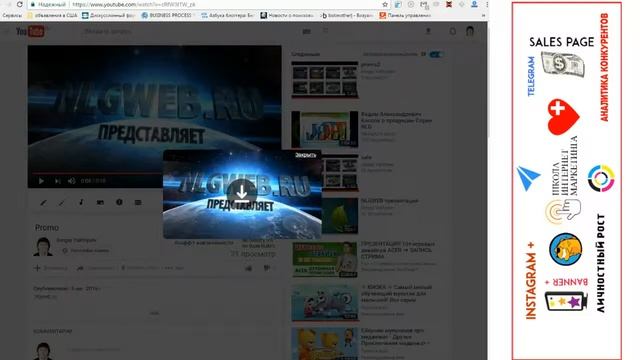Open the ACER presentation suggested video thumbnail

click(325, 260)
